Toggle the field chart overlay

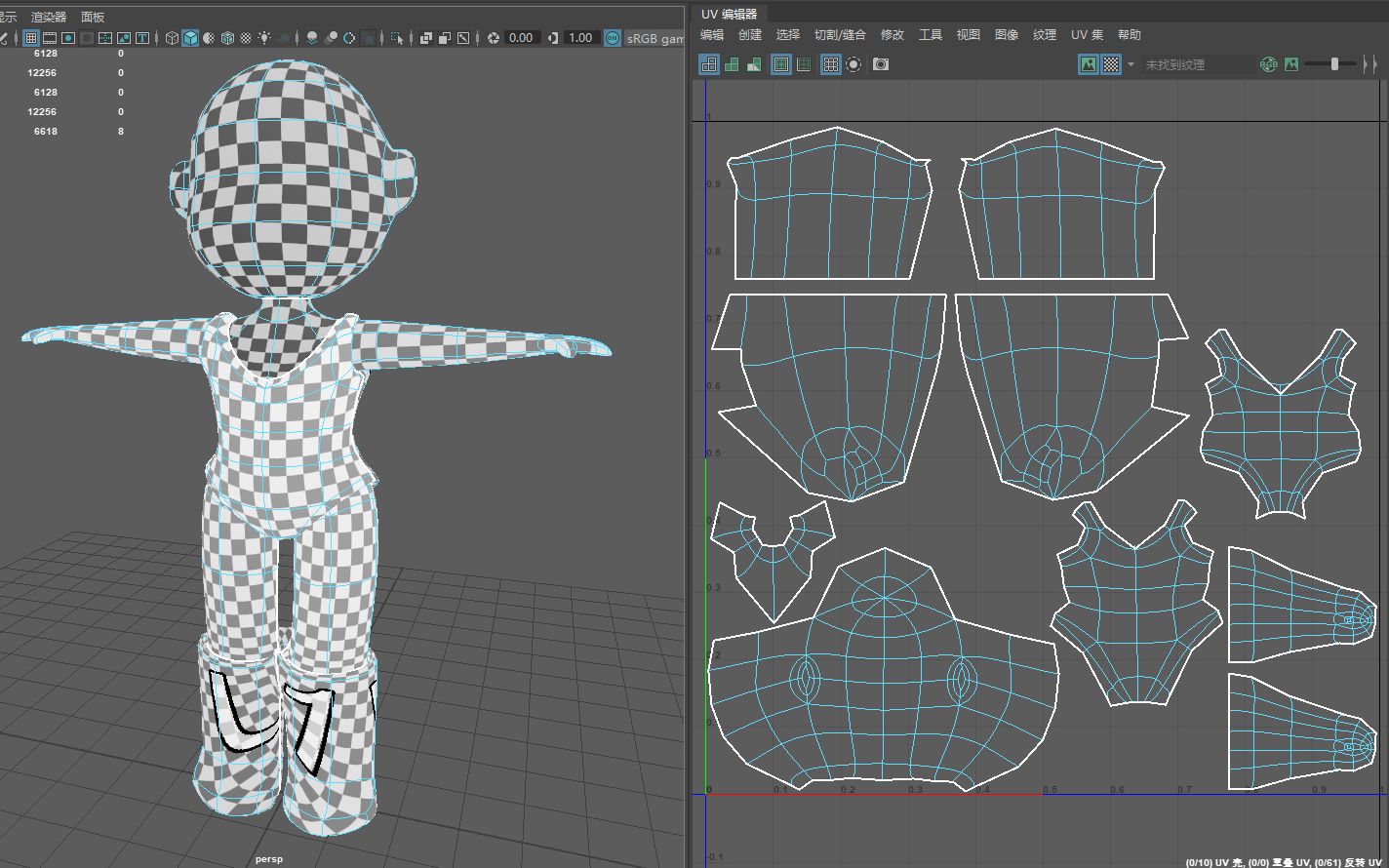tap(104, 38)
